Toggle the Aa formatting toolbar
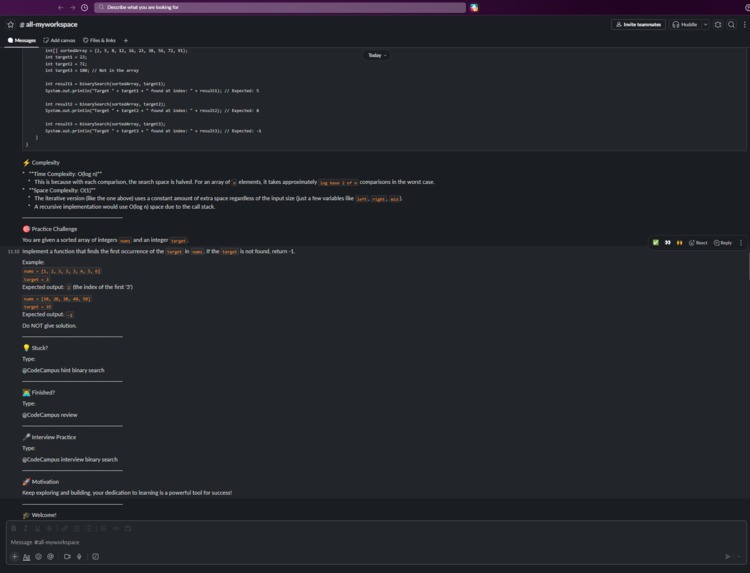Screen dimensions: 750x573 tap(26, 557)
